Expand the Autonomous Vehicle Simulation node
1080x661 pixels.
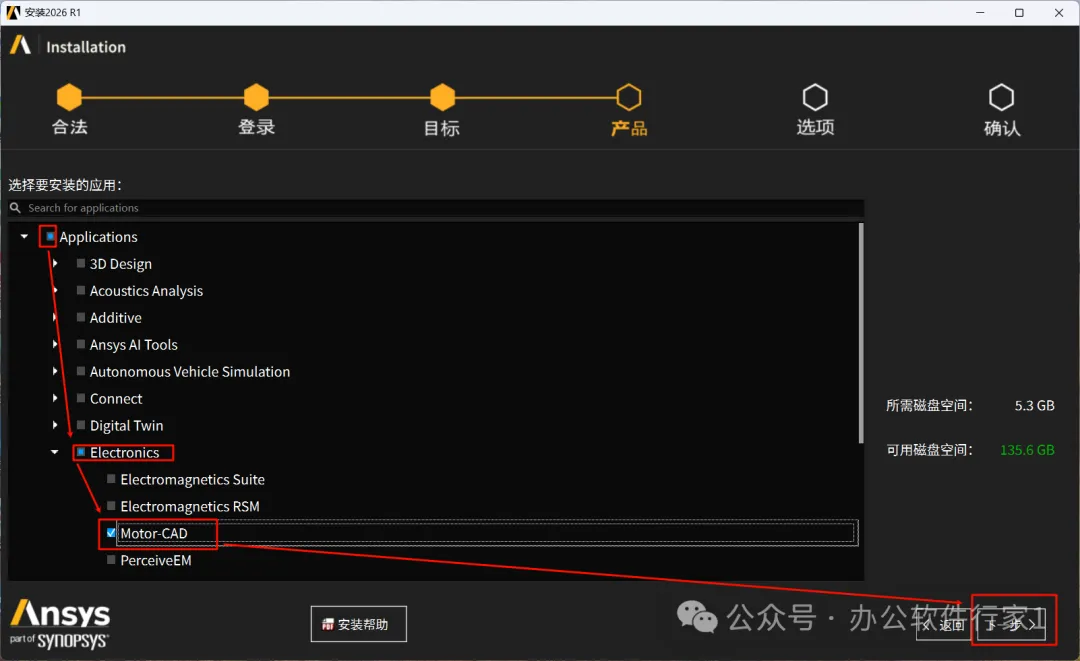55,370
